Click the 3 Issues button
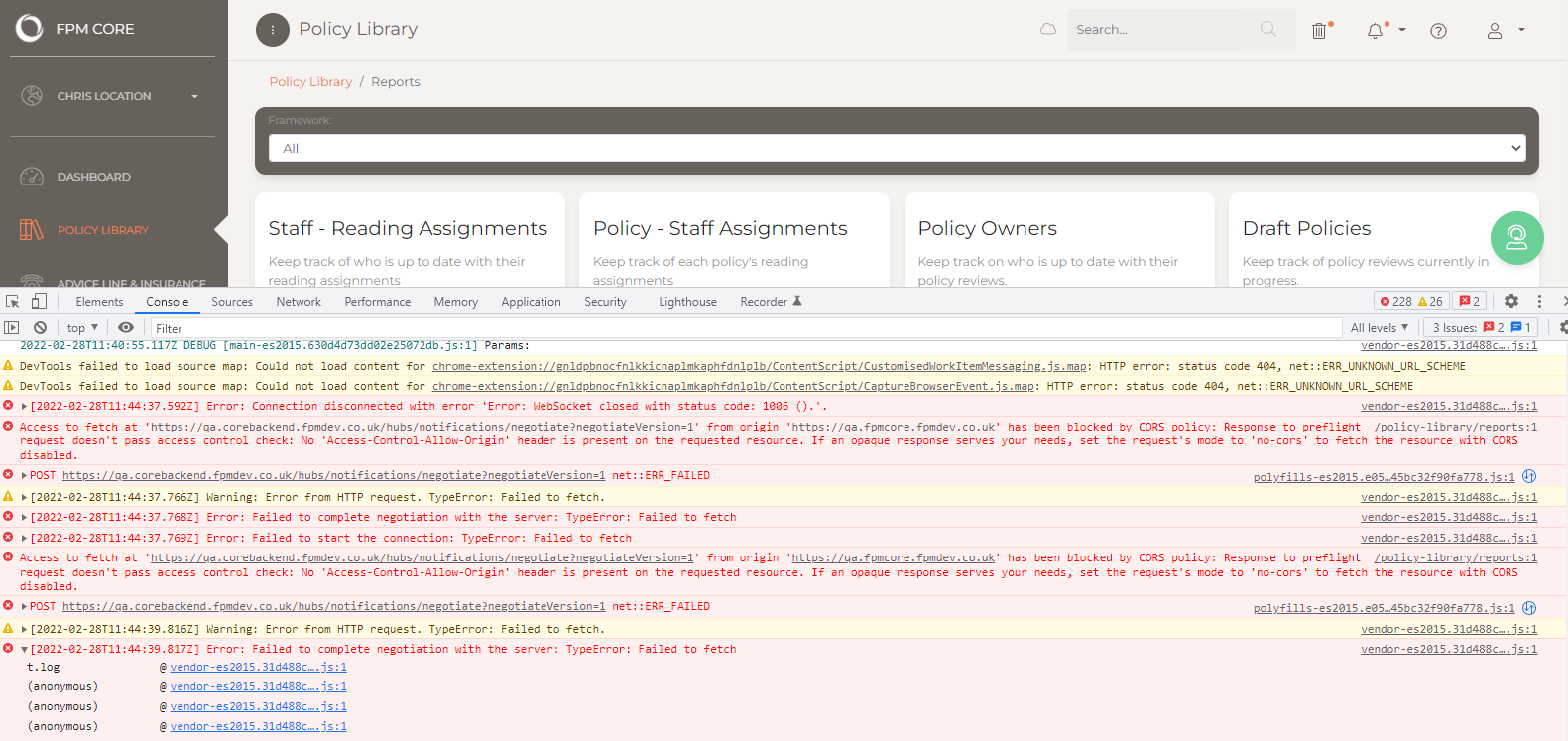Viewport: 1568px width, 741px height. (x=1480, y=328)
